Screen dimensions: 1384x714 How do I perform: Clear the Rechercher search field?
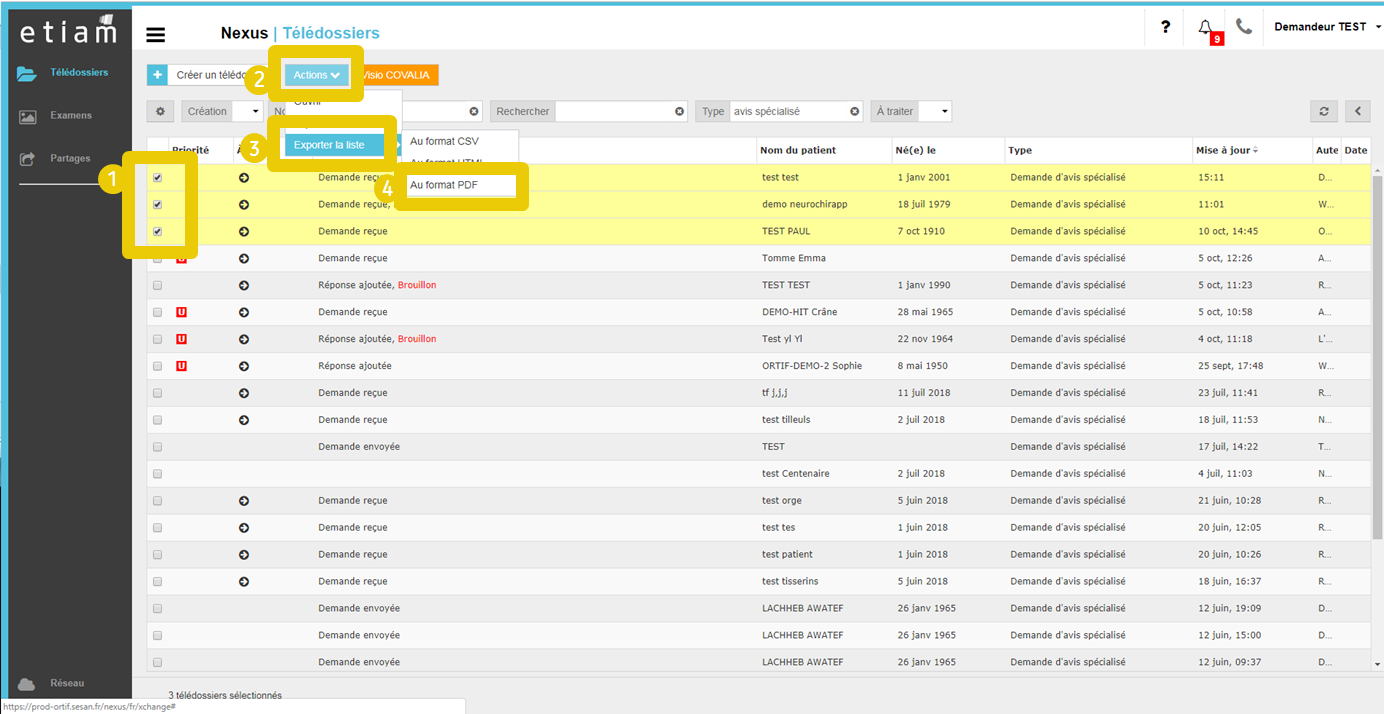[679, 112]
